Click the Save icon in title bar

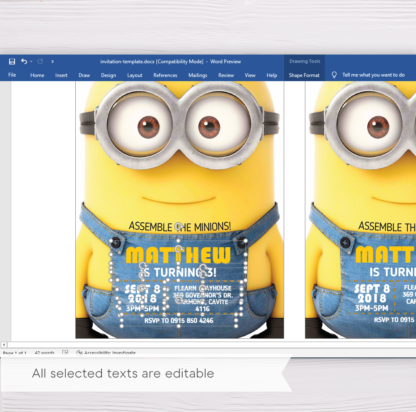pyautogui.click(x=12, y=62)
